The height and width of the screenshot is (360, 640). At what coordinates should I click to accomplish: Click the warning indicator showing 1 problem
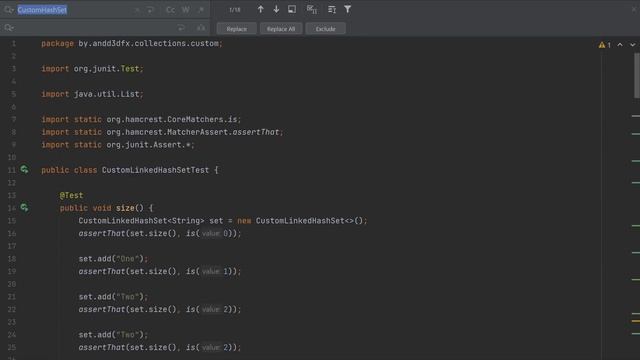tap(605, 45)
